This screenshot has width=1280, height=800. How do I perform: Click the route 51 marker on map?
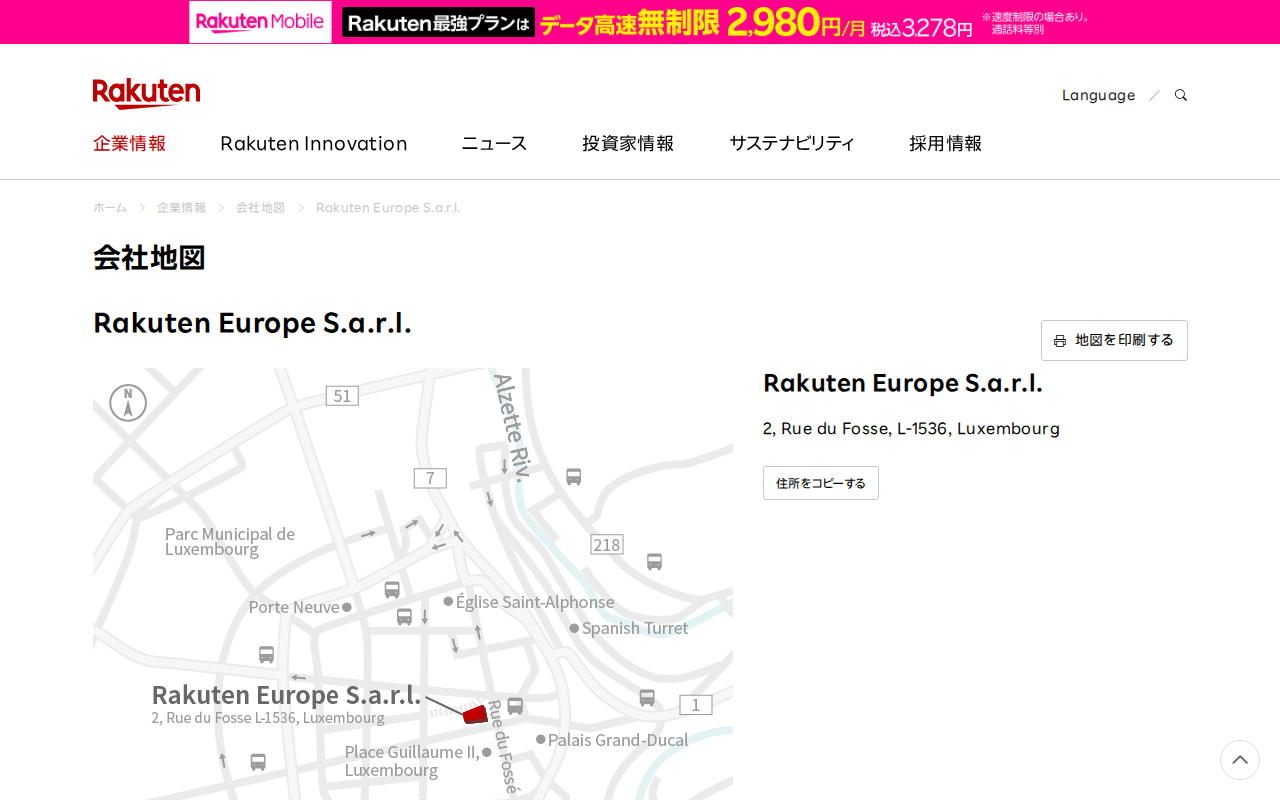click(x=342, y=396)
